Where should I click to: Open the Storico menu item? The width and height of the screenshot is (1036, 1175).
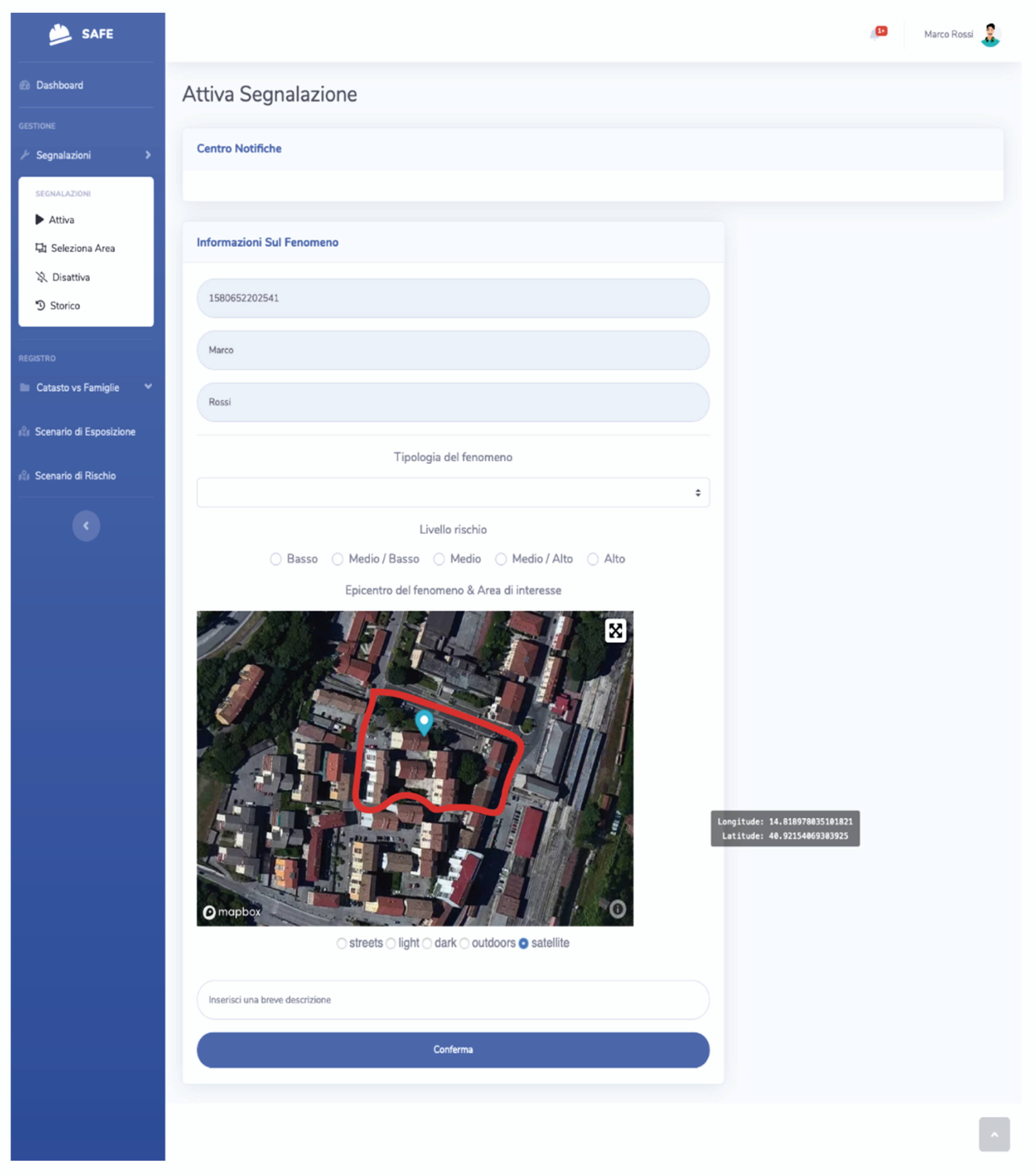[x=64, y=306]
